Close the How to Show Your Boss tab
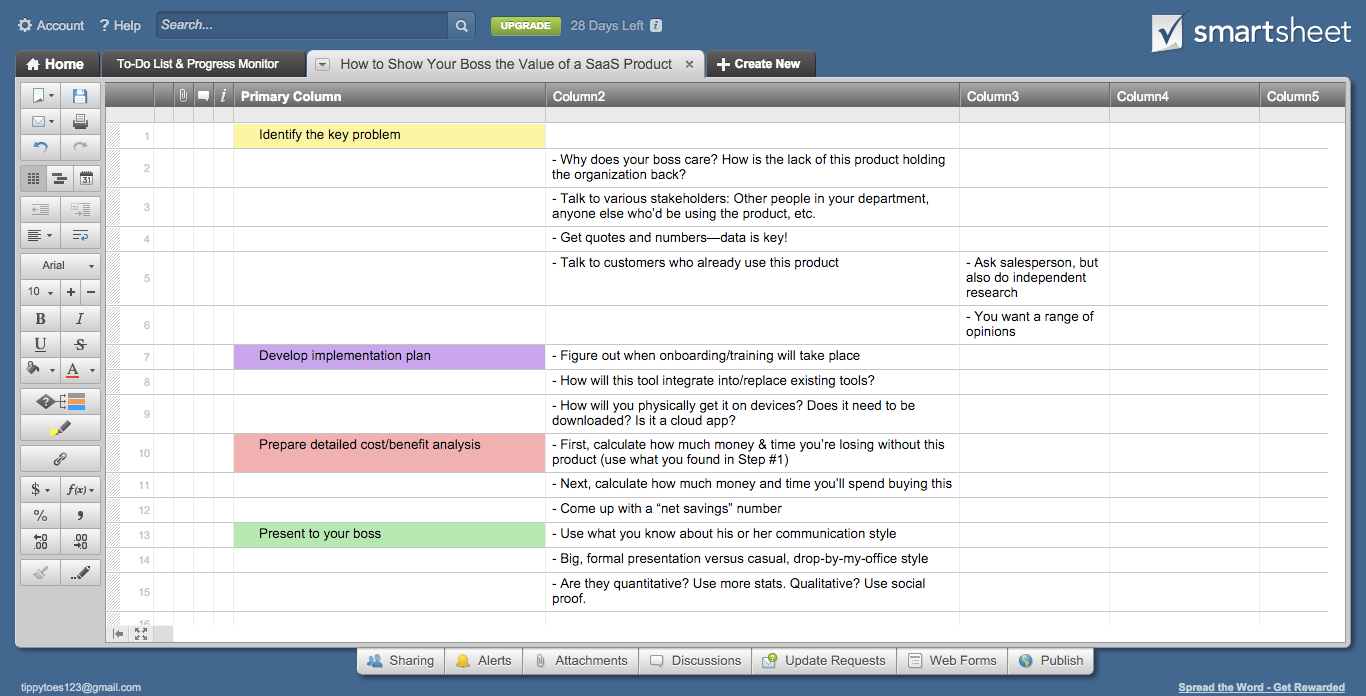The width and height of the screenshot is (1366, 696). pos(689,64)
